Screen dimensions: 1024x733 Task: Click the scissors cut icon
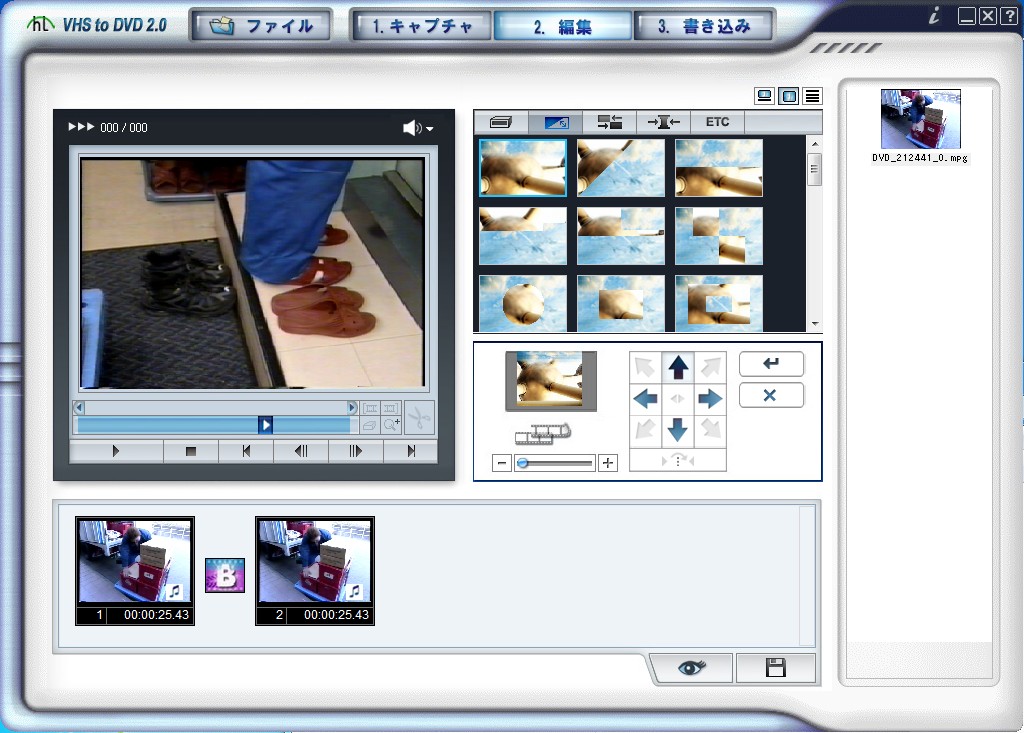(x=419, y=417)
